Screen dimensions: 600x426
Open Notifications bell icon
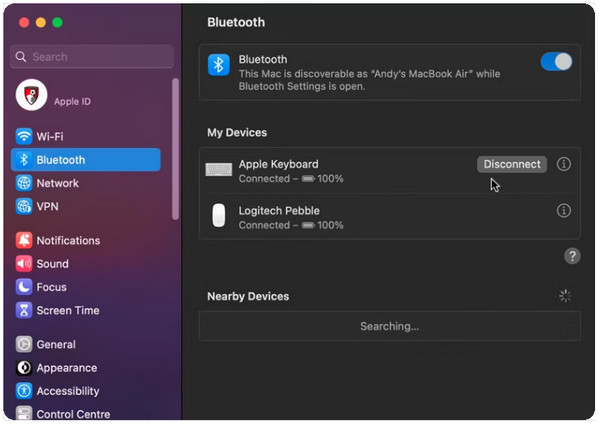24,240
